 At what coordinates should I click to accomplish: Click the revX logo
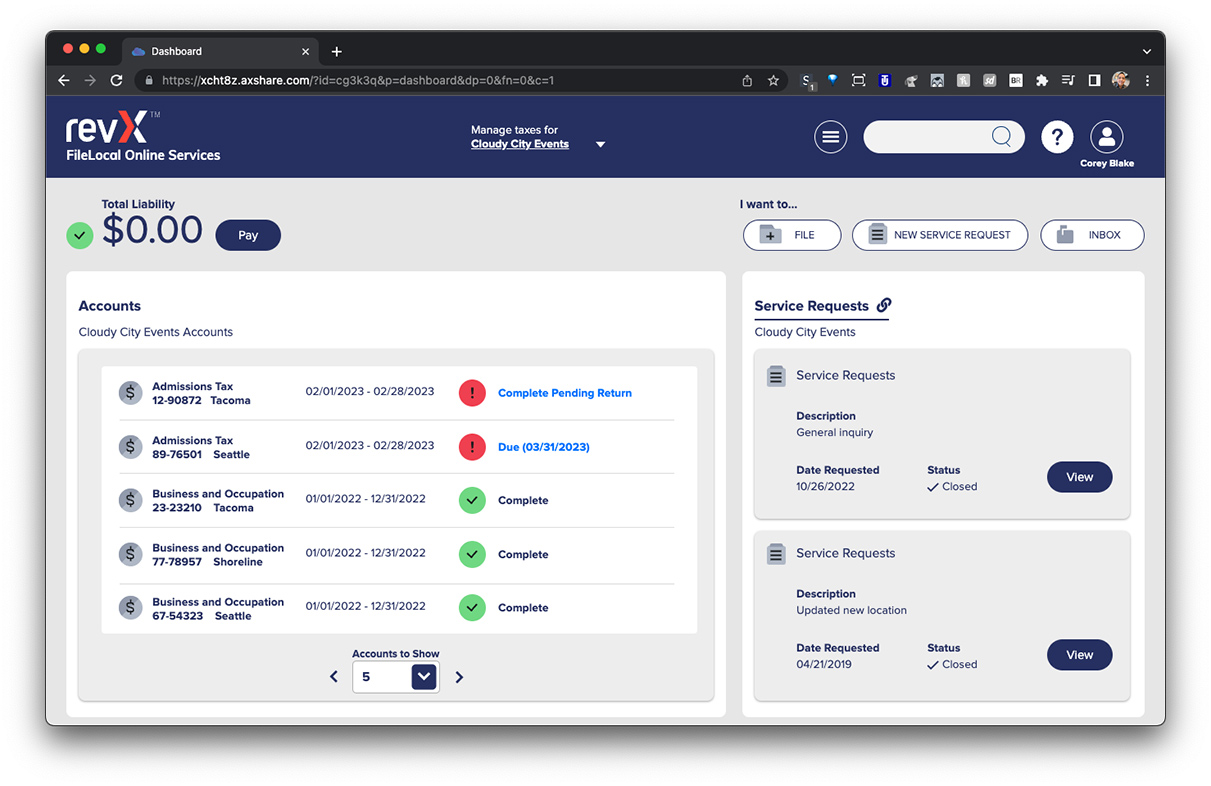click(107, 127)
